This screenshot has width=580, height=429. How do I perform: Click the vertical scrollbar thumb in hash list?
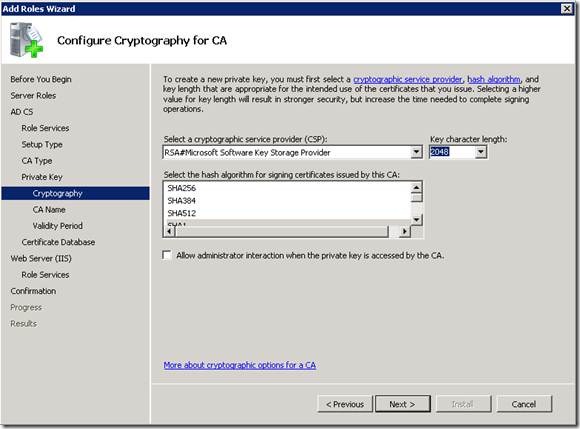tap(417, 198)
